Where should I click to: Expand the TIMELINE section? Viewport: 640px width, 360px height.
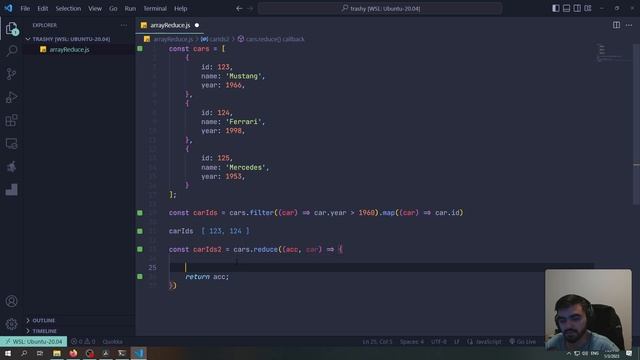click(44, 331)
